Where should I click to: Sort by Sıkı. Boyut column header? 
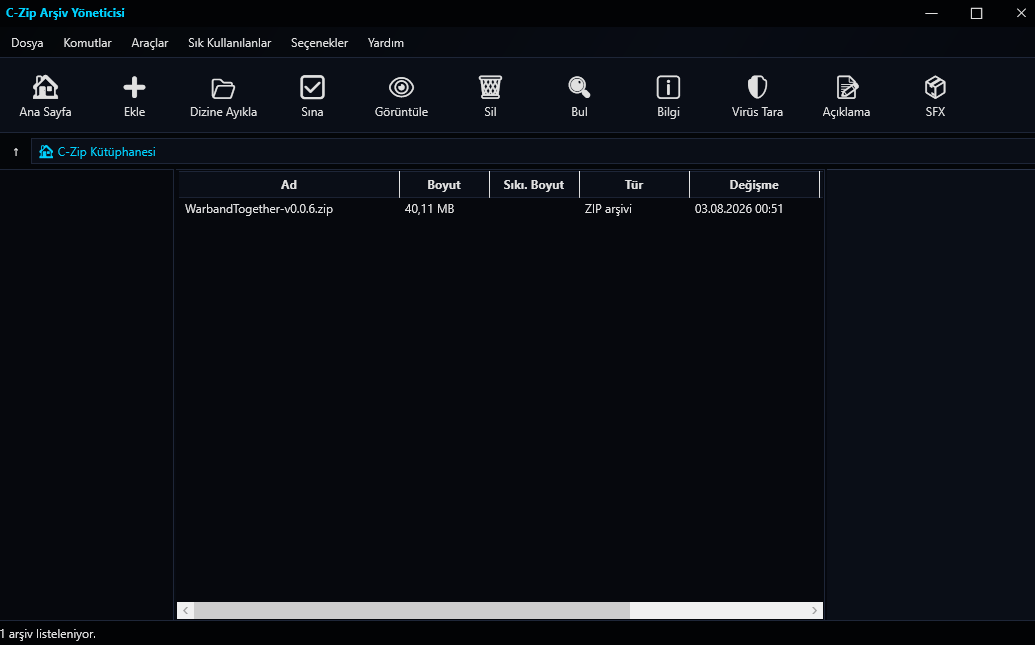pos(534,185)
